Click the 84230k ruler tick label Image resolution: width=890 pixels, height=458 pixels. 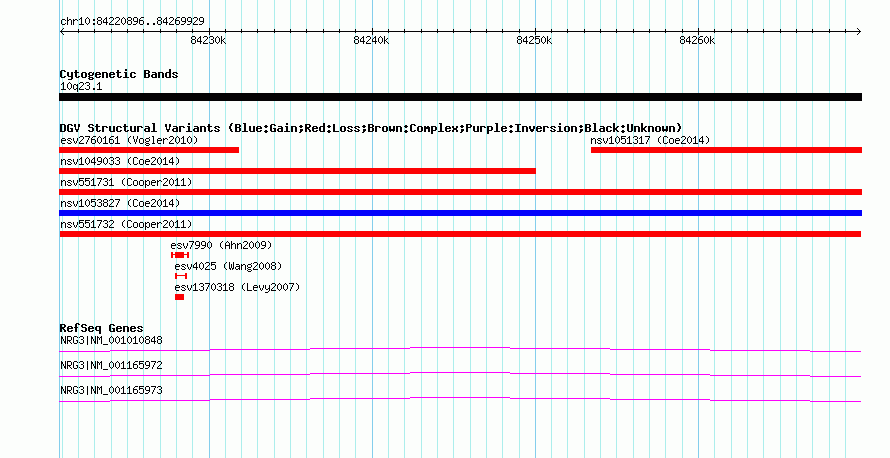[208, 40]
